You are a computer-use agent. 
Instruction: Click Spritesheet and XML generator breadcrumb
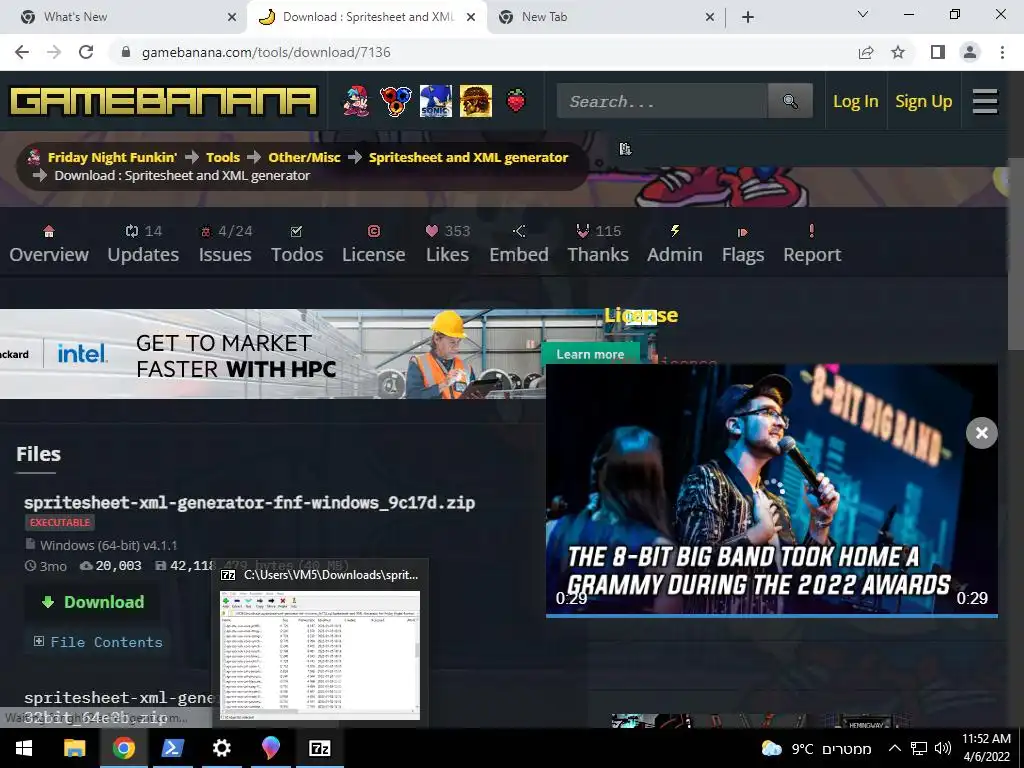point(468,157)
